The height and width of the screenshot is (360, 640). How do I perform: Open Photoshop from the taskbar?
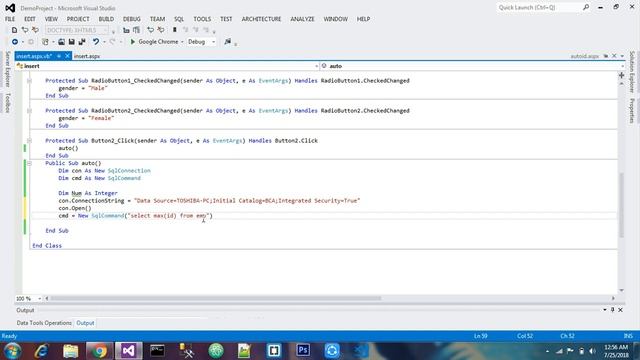303,351
